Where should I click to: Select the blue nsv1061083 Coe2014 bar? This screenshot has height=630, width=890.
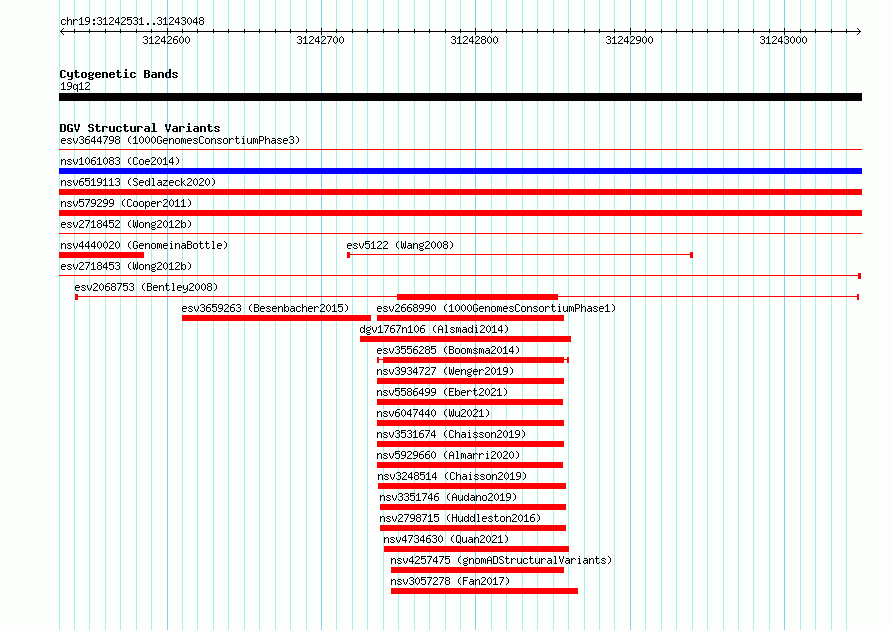[460, 171]
